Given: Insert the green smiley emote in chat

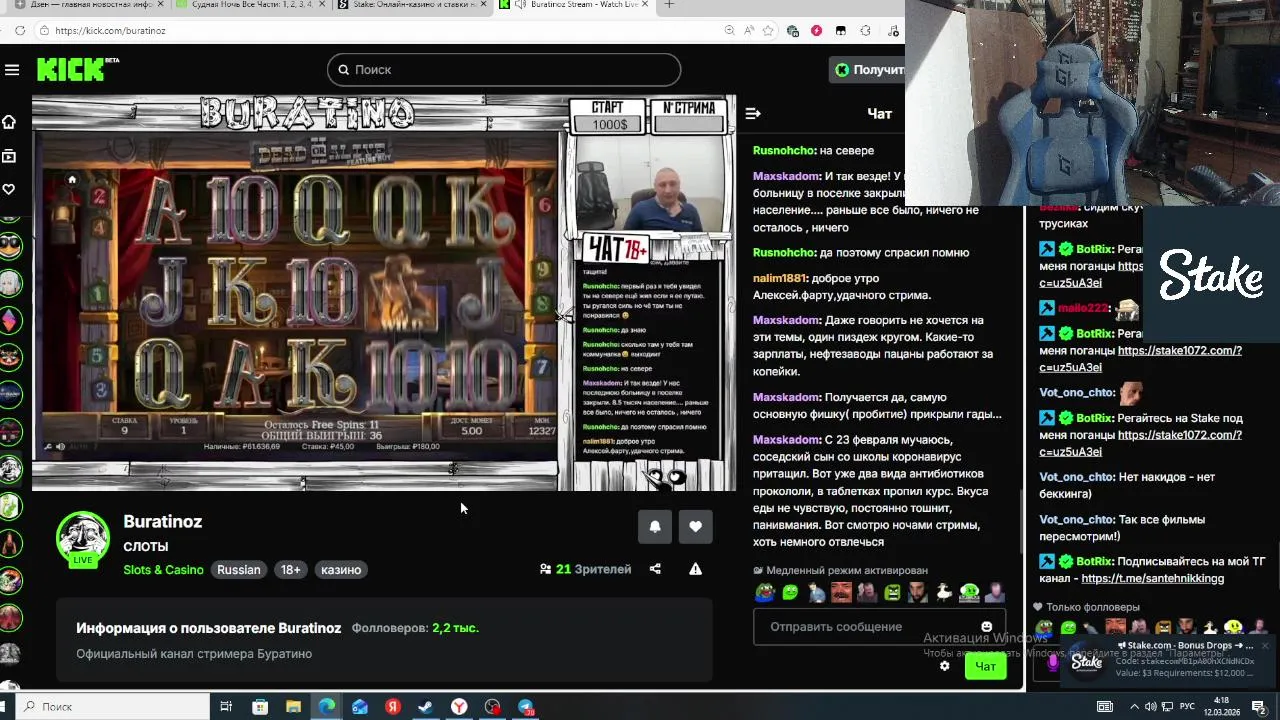Looking at the screenshot, I should pos(791,592).
